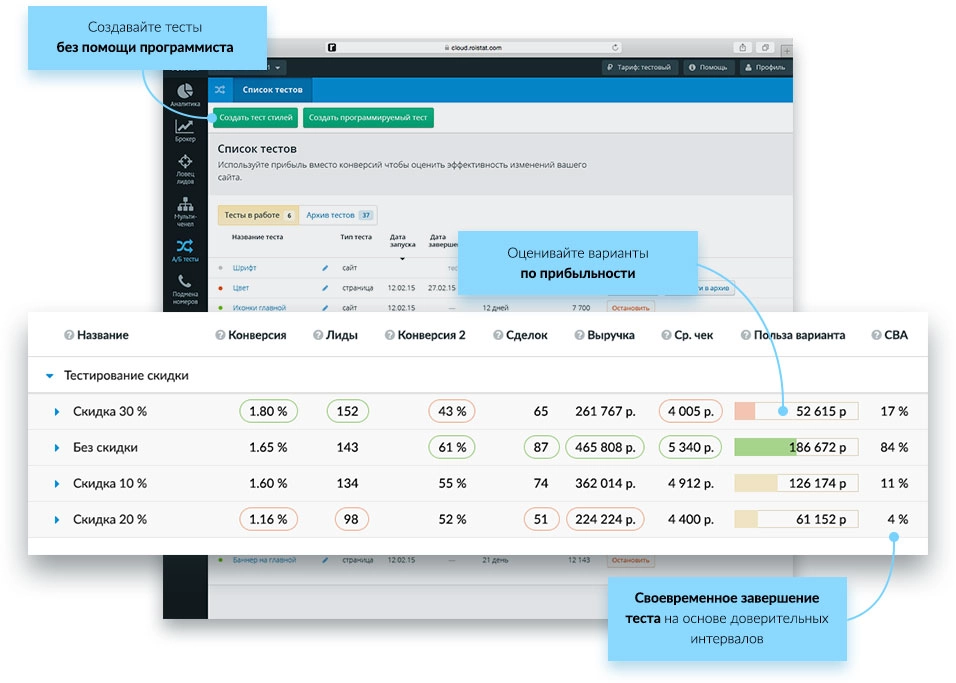The image size is (956, 683).
Task: Click Создать программируемый тест button
Action: (368, 118)
